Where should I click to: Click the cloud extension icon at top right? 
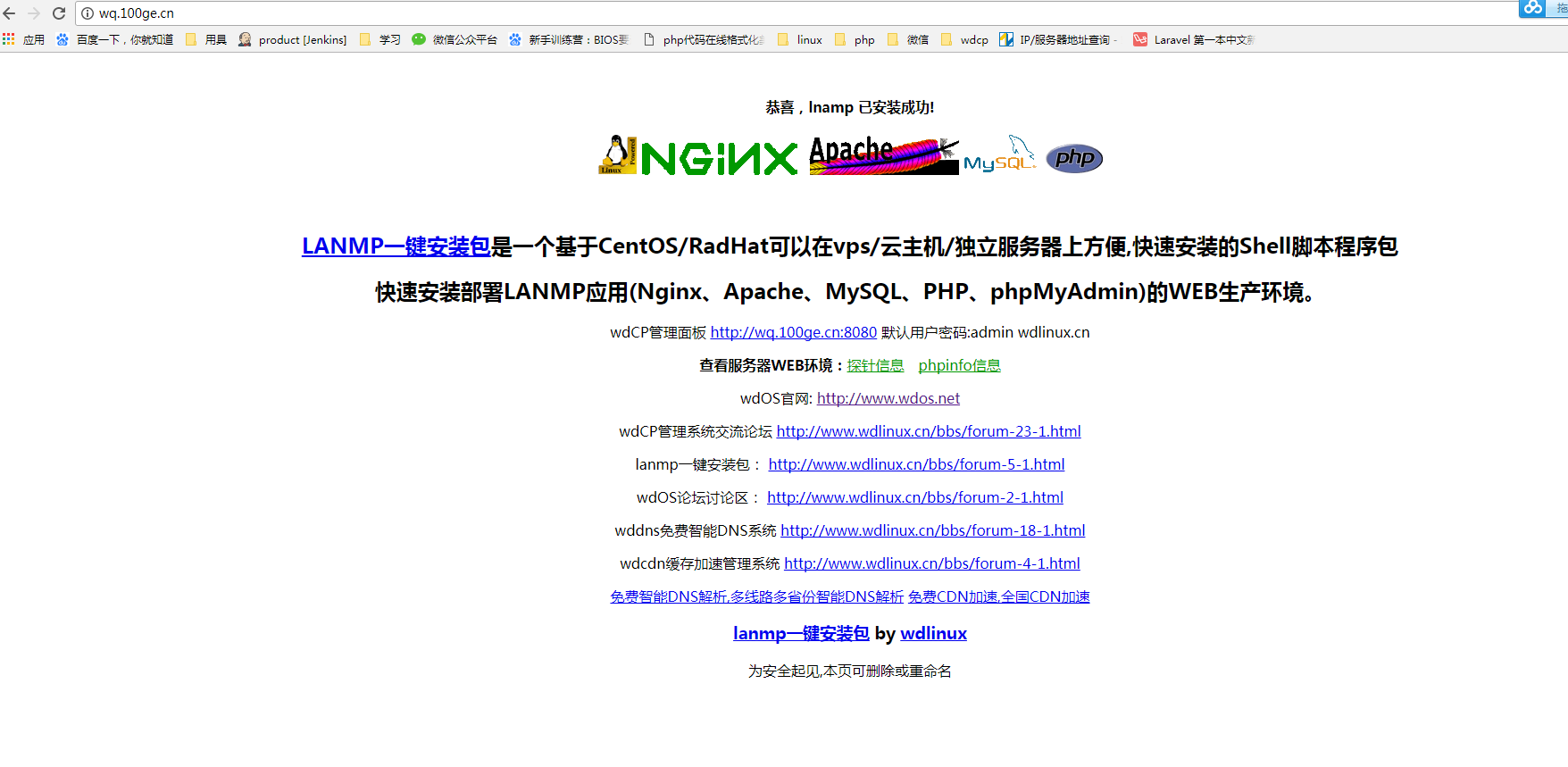[1532, 8]
